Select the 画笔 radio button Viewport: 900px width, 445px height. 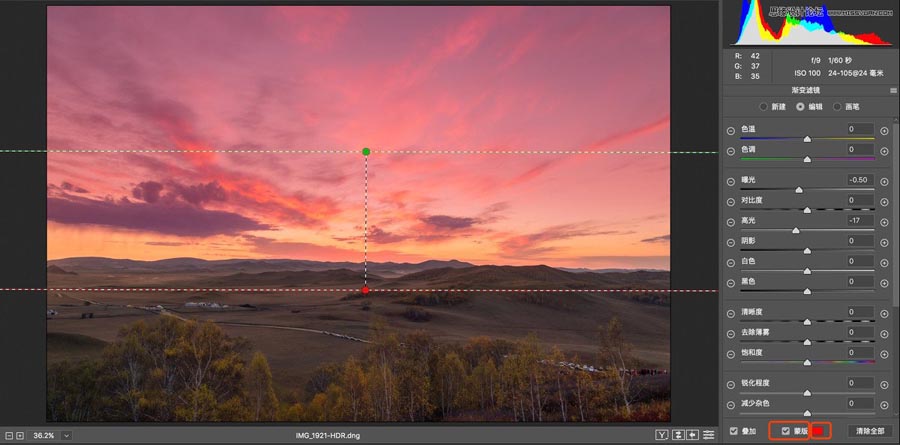pos(839,106)
